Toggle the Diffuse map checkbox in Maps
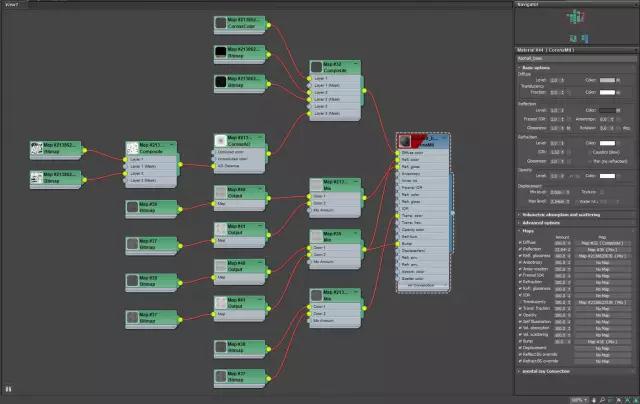 [520, 242]
